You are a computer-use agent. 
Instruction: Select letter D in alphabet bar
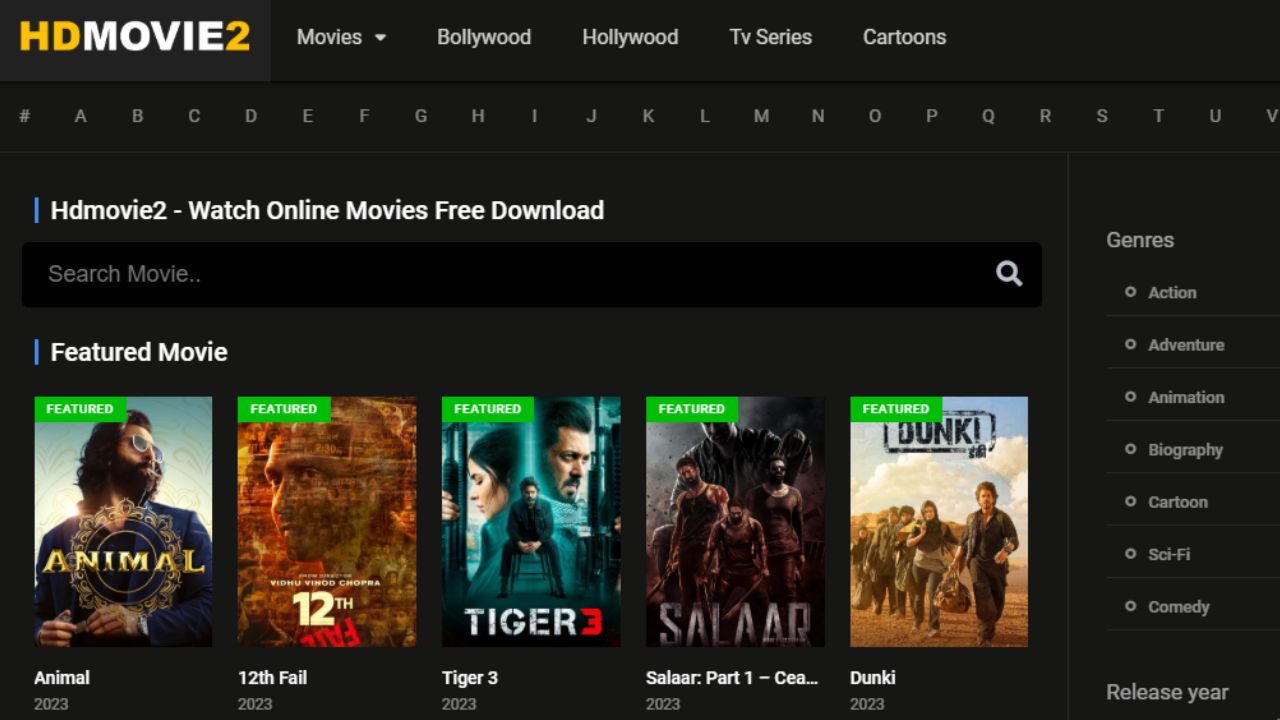pos(251,116)
